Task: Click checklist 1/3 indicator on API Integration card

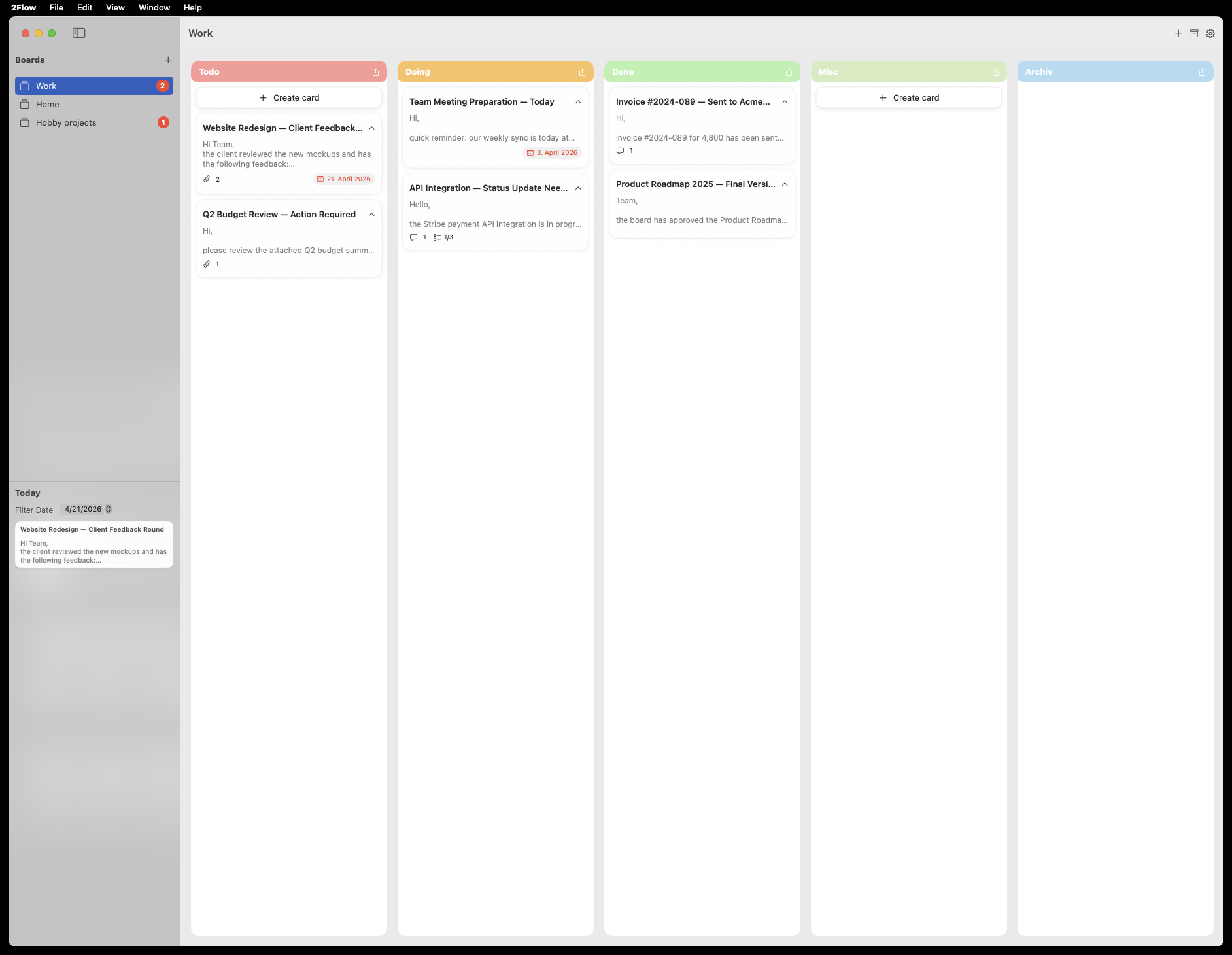Action: point(443,237)
